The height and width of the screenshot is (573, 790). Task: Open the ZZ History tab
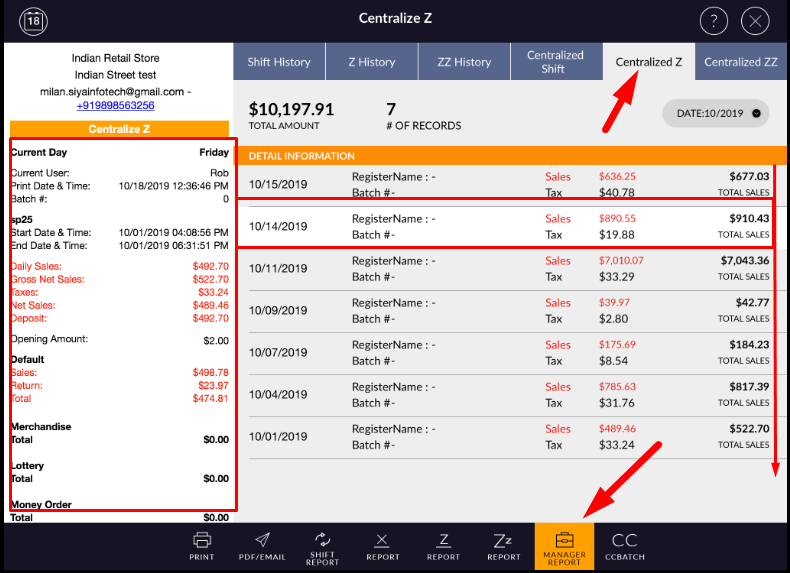(x=464, y=62)
